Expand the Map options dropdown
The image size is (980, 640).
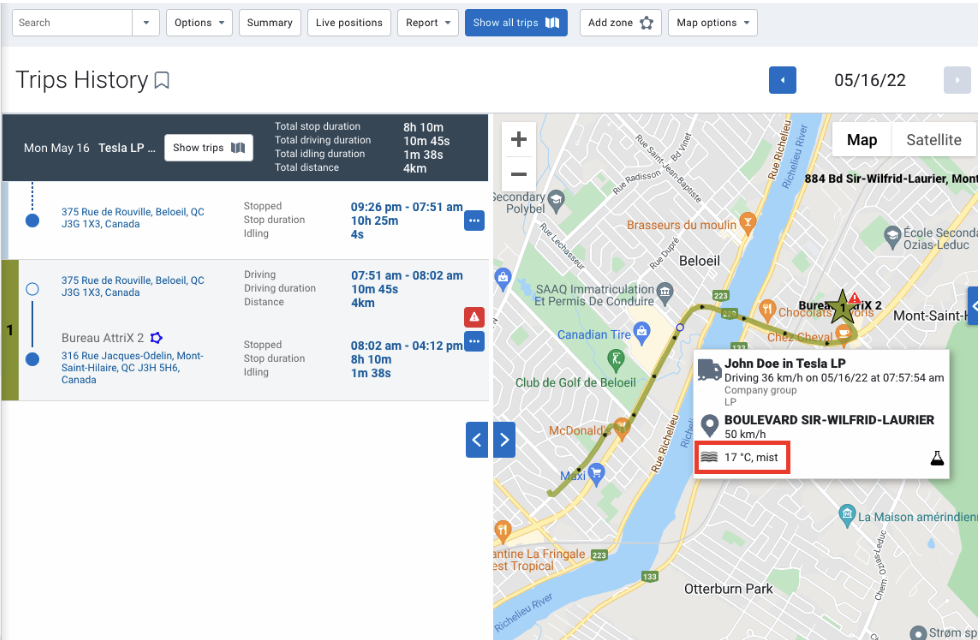[x=712, y=22]
